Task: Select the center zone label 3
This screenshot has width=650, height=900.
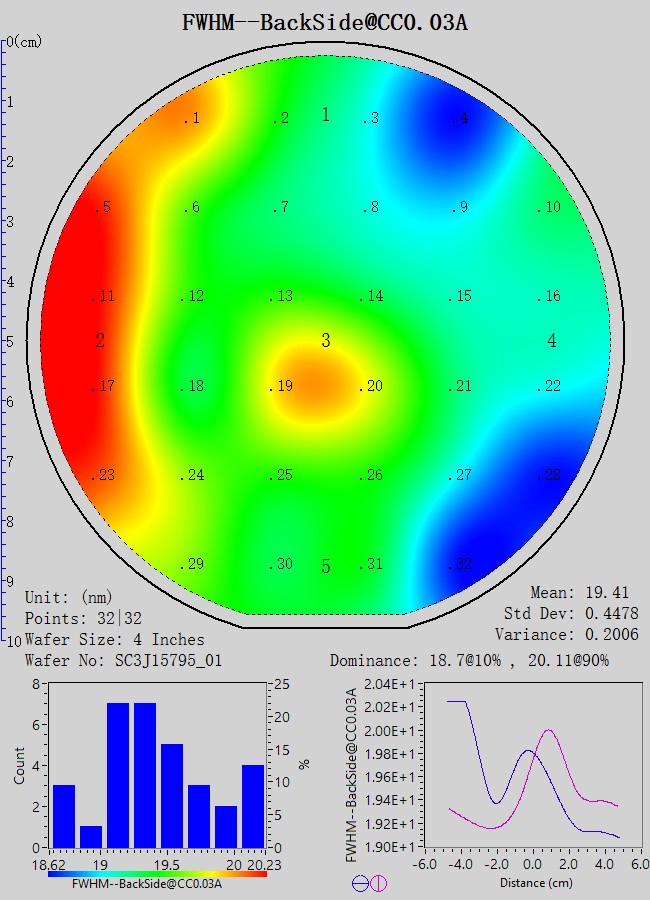Action: click(x=326, y=341)
